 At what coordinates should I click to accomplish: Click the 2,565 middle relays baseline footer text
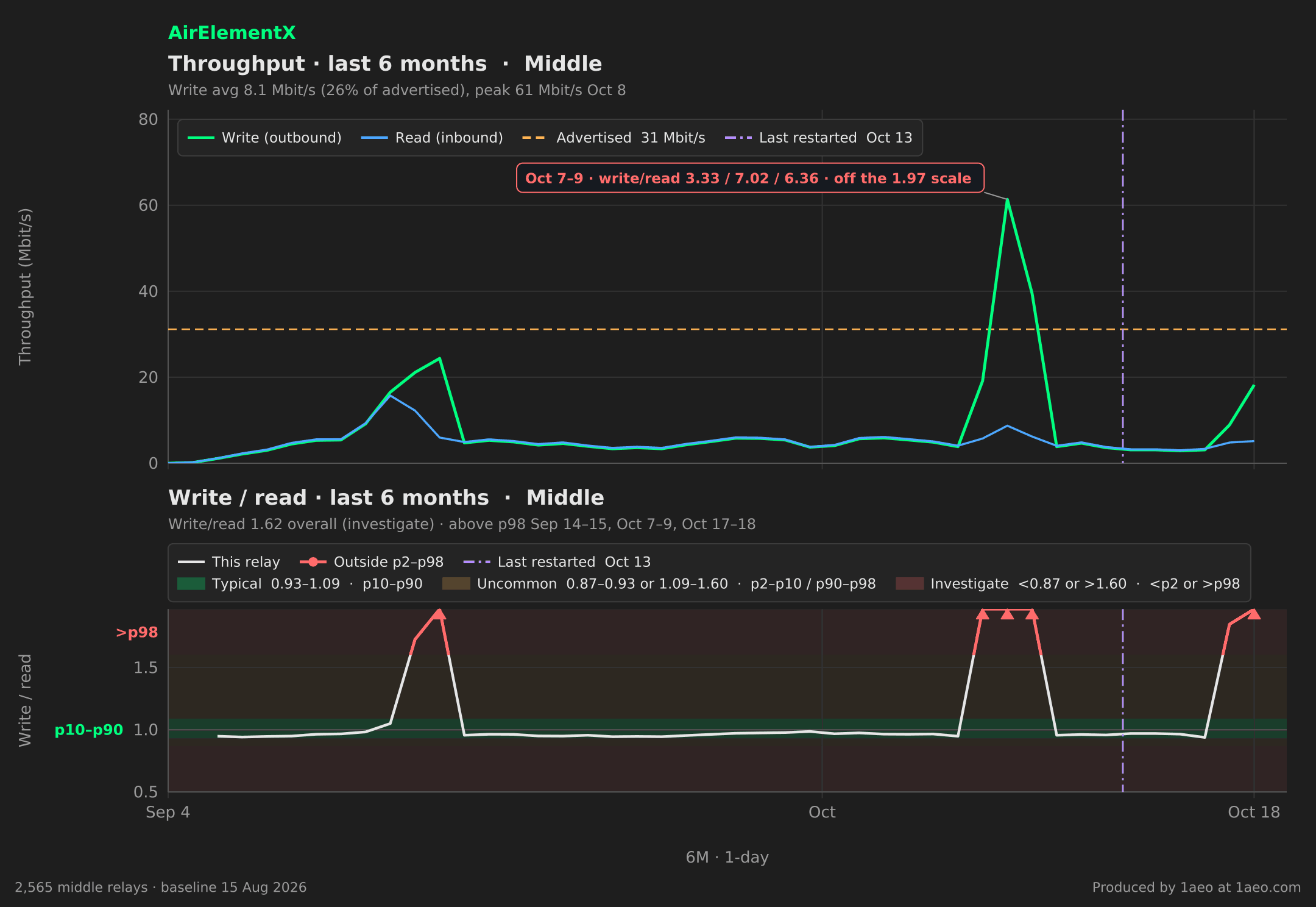[161, 887]
